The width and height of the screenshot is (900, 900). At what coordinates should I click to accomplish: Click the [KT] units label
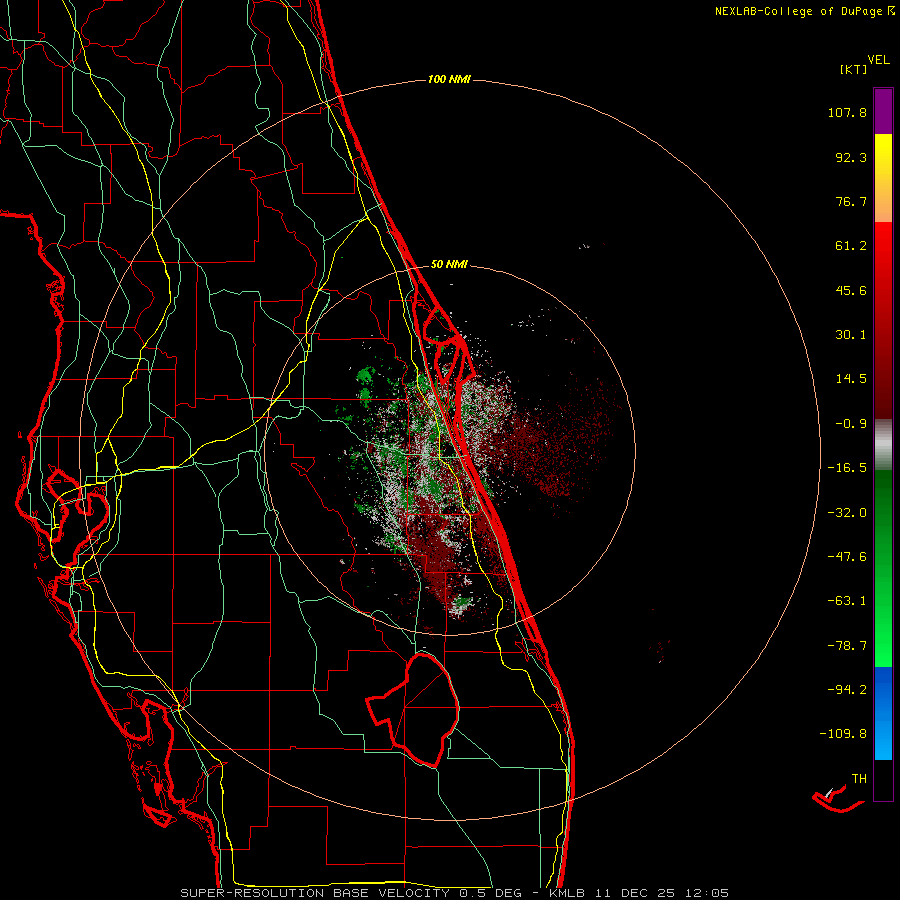tap(854, 69)
